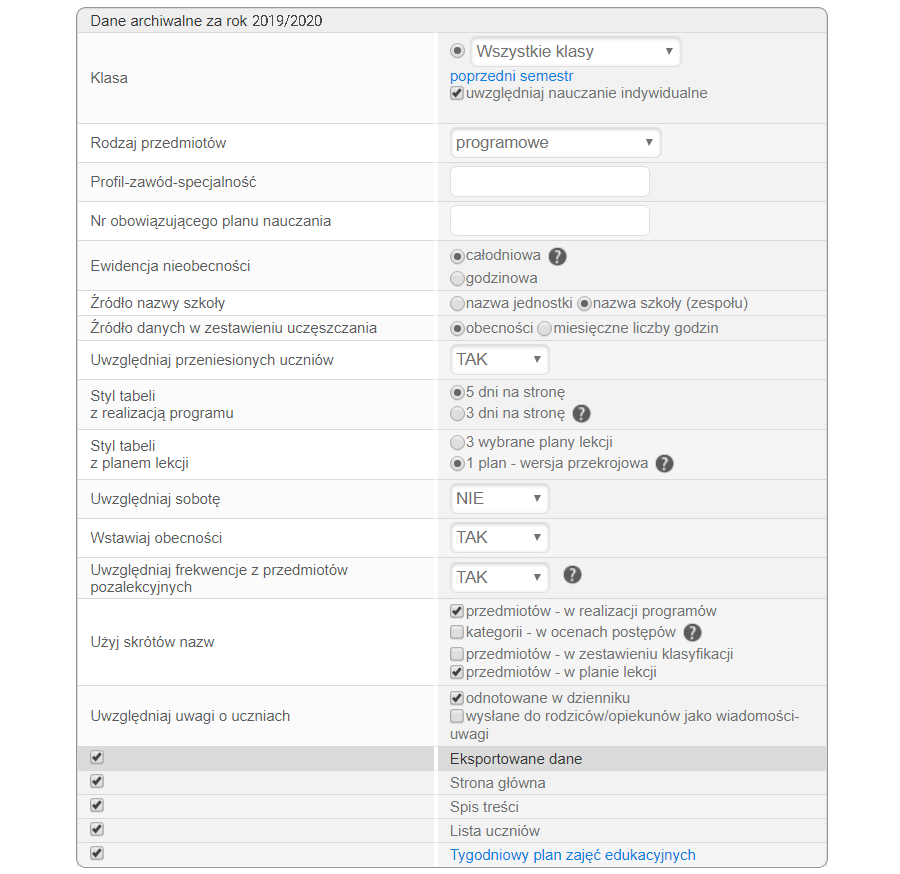This screenshot has height=874, width=900.
Task: Select 3 wybrane plany lekcji option
Action: 458,442
